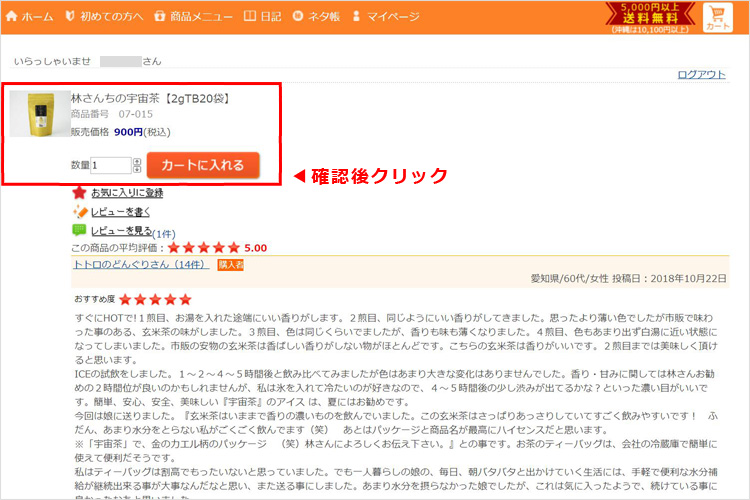The width and height of the screenshot is (750, 500).
Task: Click the home icon in navigation bar
Action: point(11,17)
